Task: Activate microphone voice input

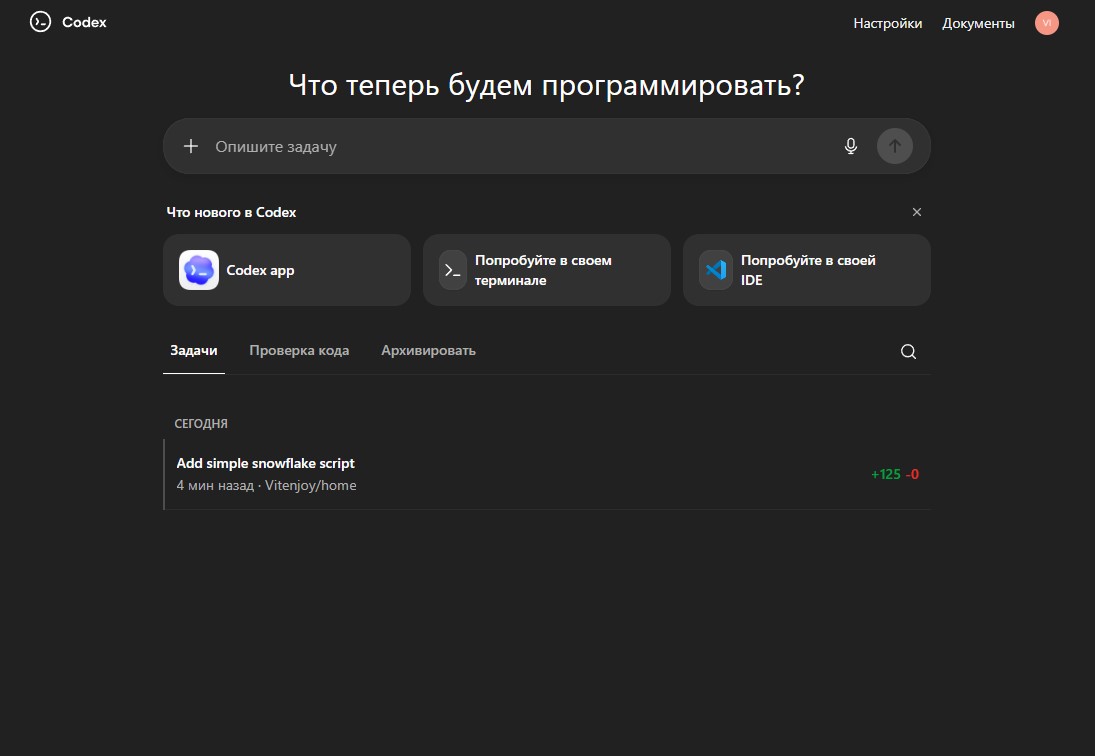Action: click(851, 146)
